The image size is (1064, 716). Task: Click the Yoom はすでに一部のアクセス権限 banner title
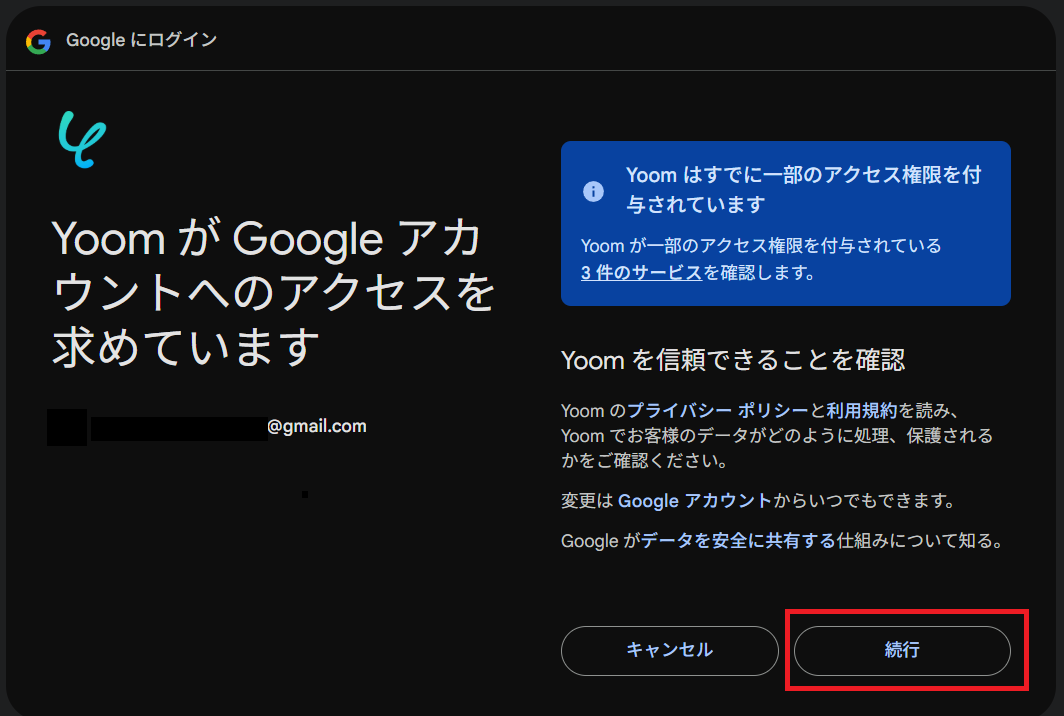[803, 189]
